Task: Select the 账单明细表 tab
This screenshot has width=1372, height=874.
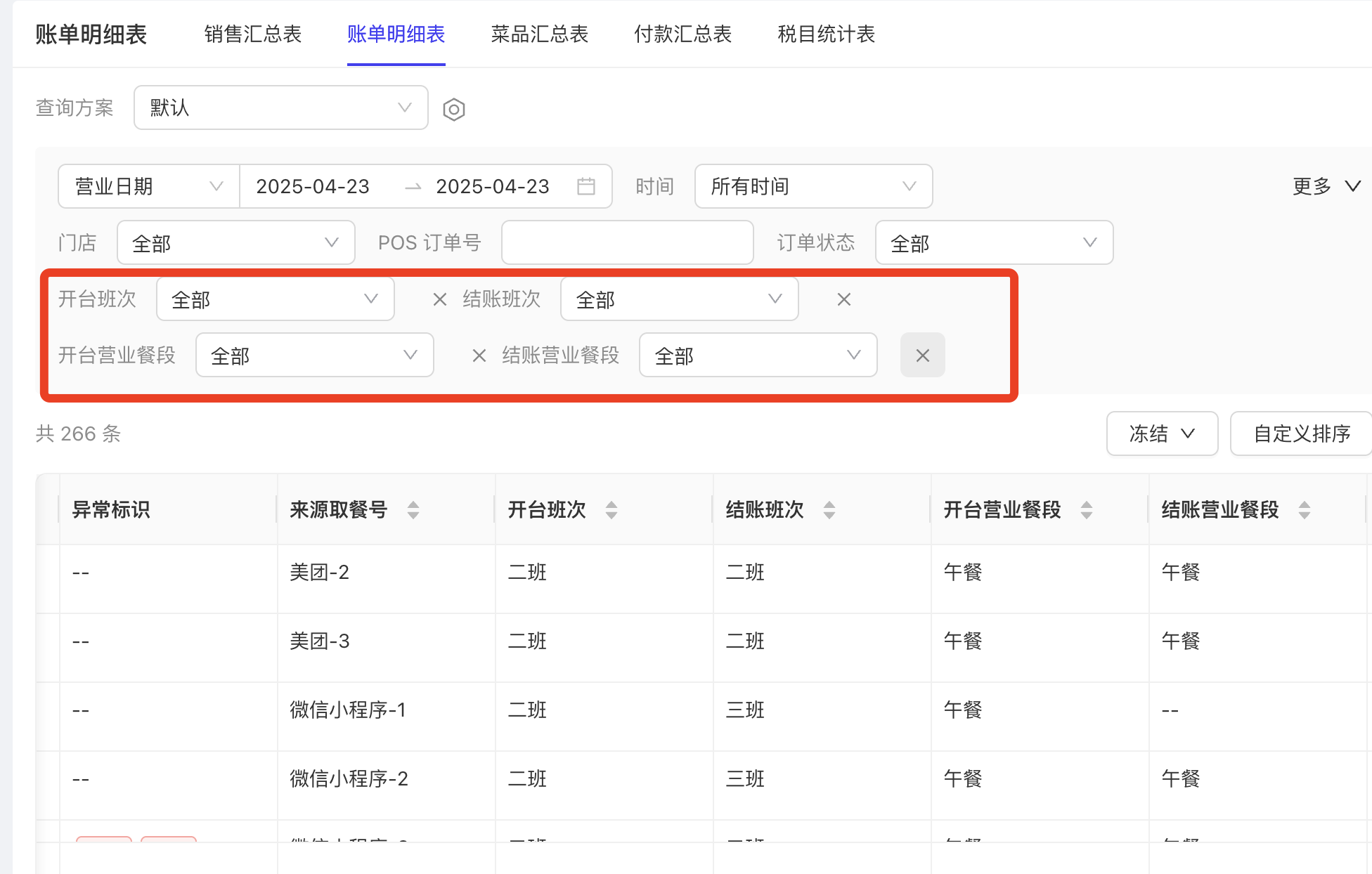Action: [396, 34]
